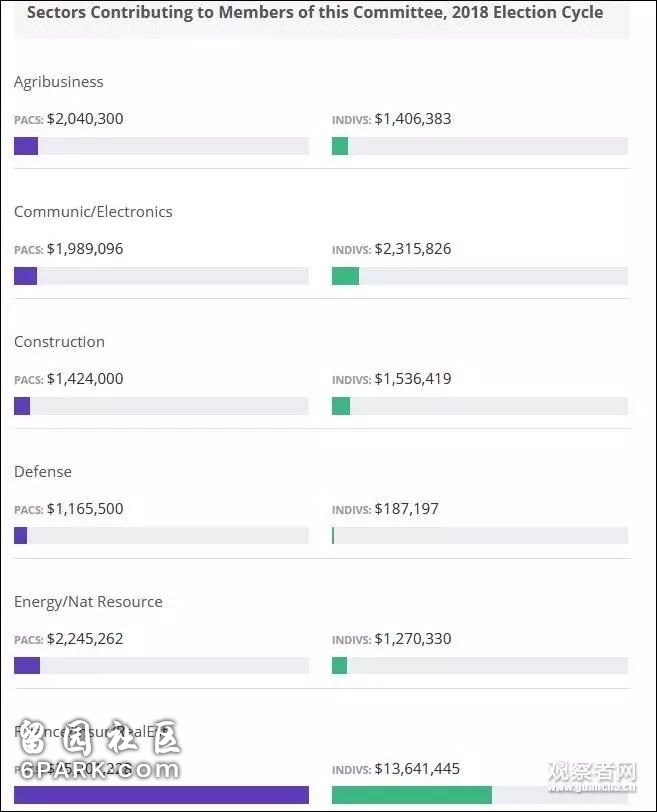The height and width of the screenshot is (812, 657).
Task: Click the green $13,641,445 INDIVS bar
Action: (411, 796)
